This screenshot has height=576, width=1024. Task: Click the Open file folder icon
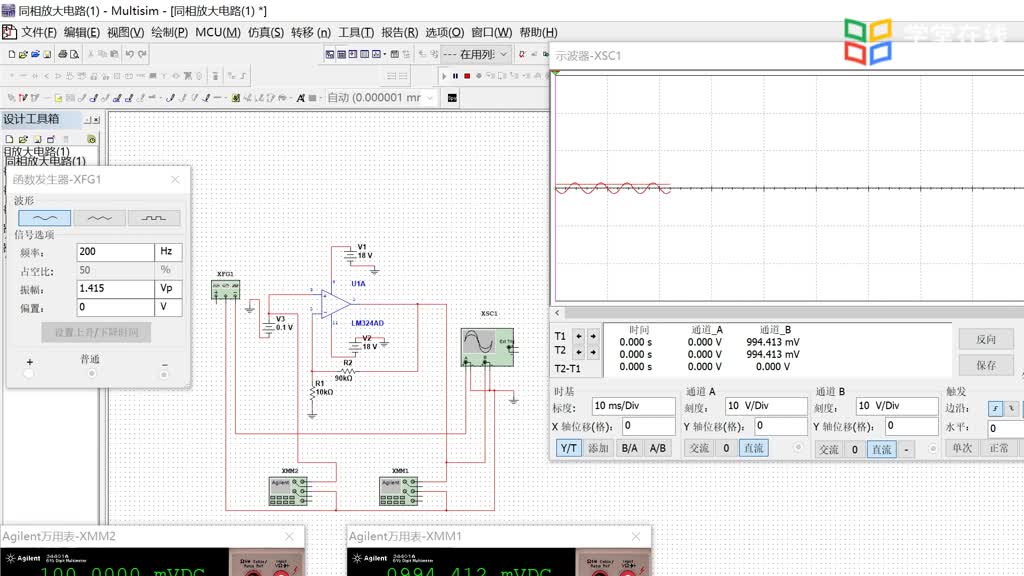(24, 54)
